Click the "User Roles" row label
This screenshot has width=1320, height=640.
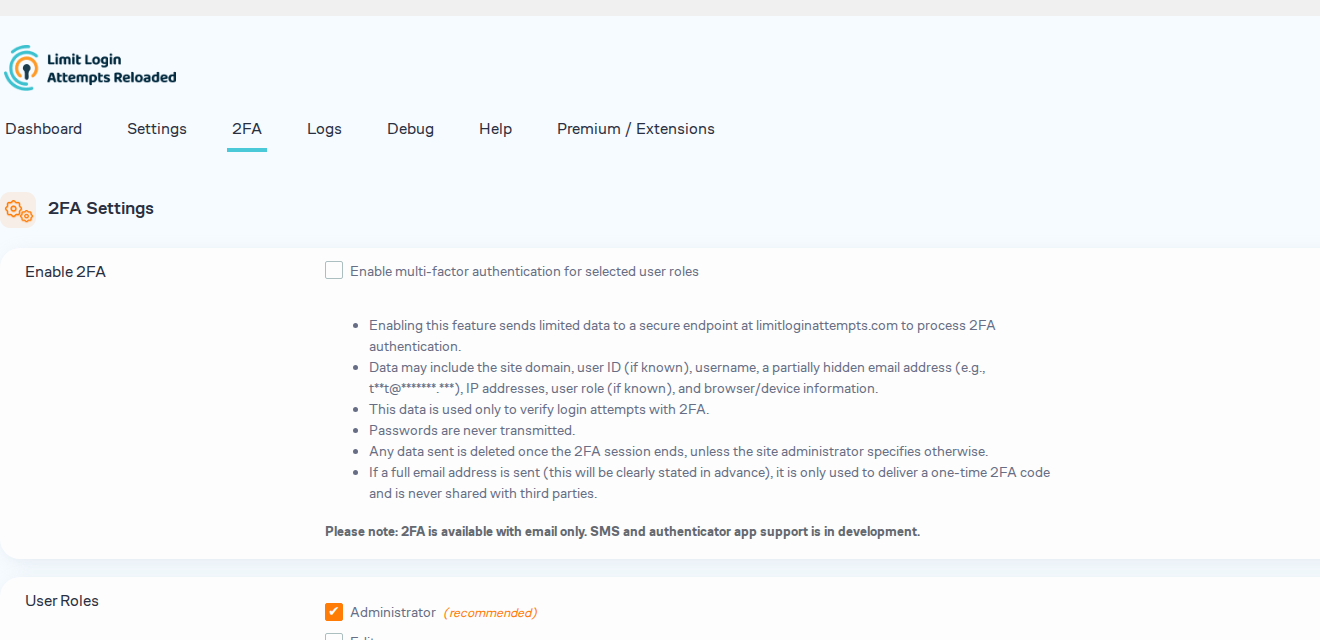coord(62,601)
